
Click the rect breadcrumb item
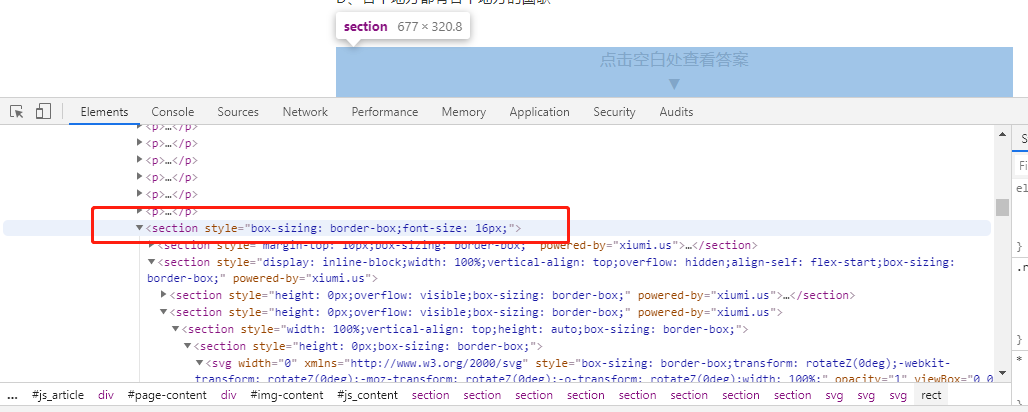[x=931, y=395]
